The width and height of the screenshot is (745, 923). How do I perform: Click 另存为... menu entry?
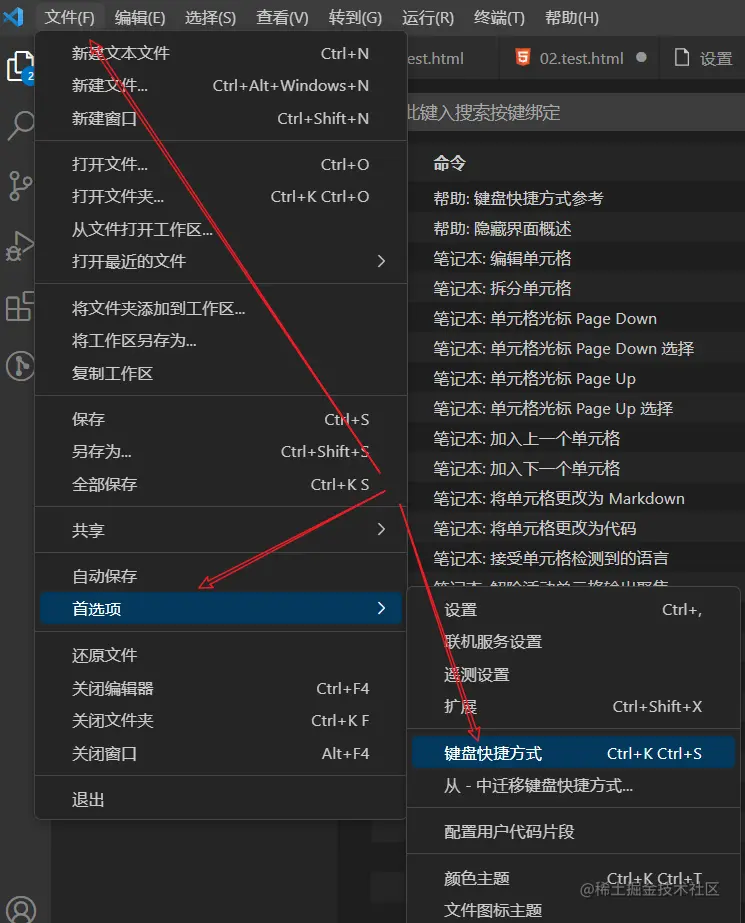tap(221, 451)
